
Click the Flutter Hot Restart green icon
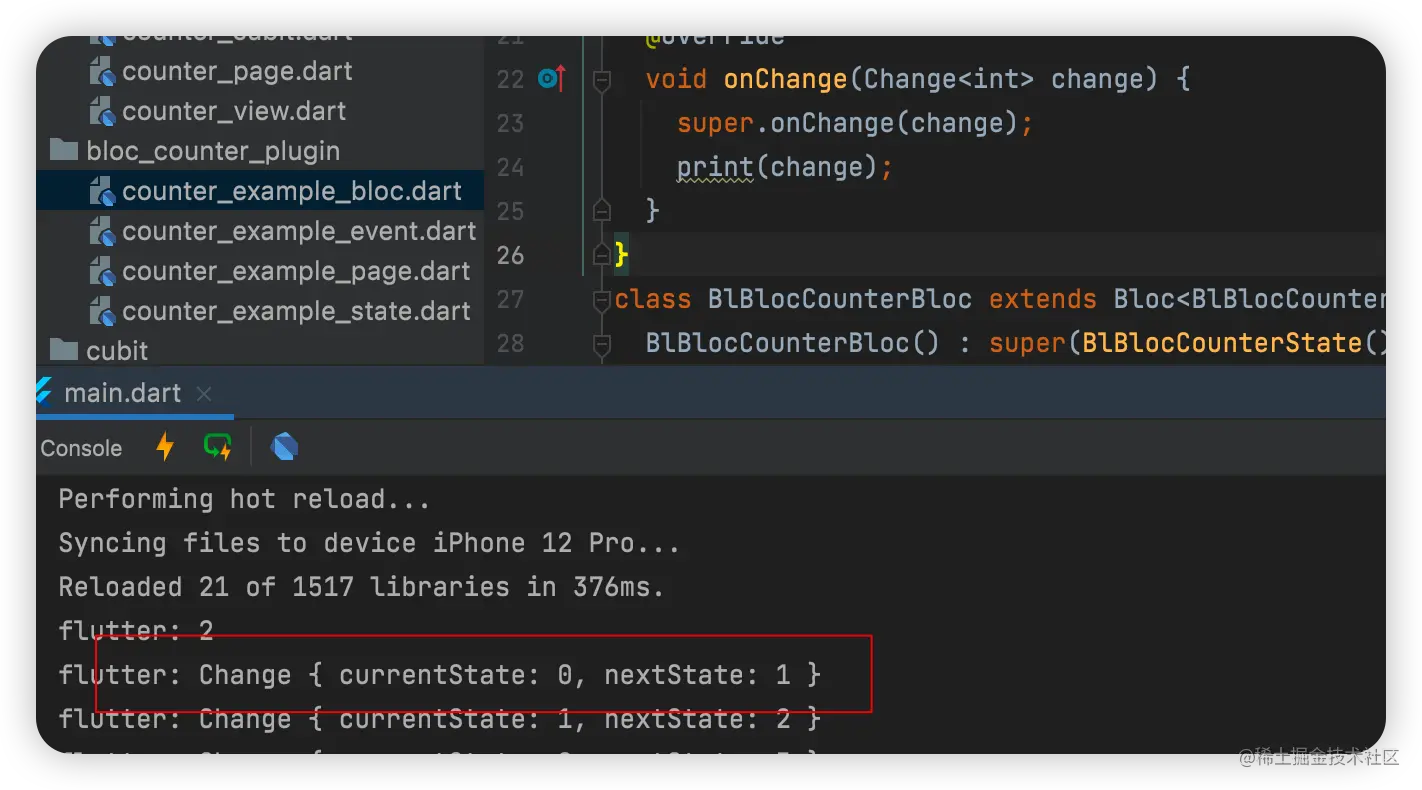(x=218, y=447)
